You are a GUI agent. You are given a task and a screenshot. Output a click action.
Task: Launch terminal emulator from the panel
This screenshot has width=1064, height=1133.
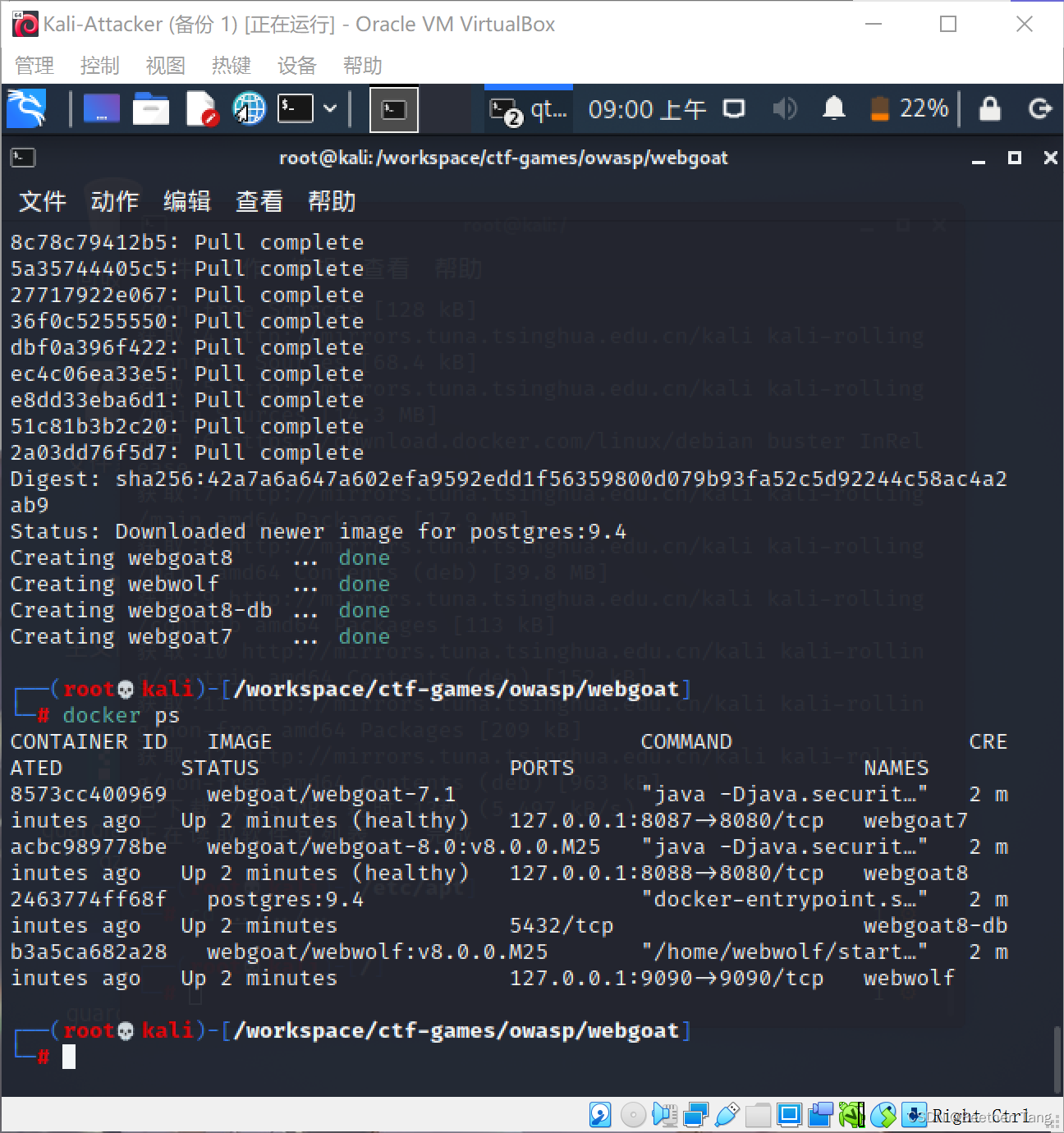pyautogui.click(x=296, y=108)
